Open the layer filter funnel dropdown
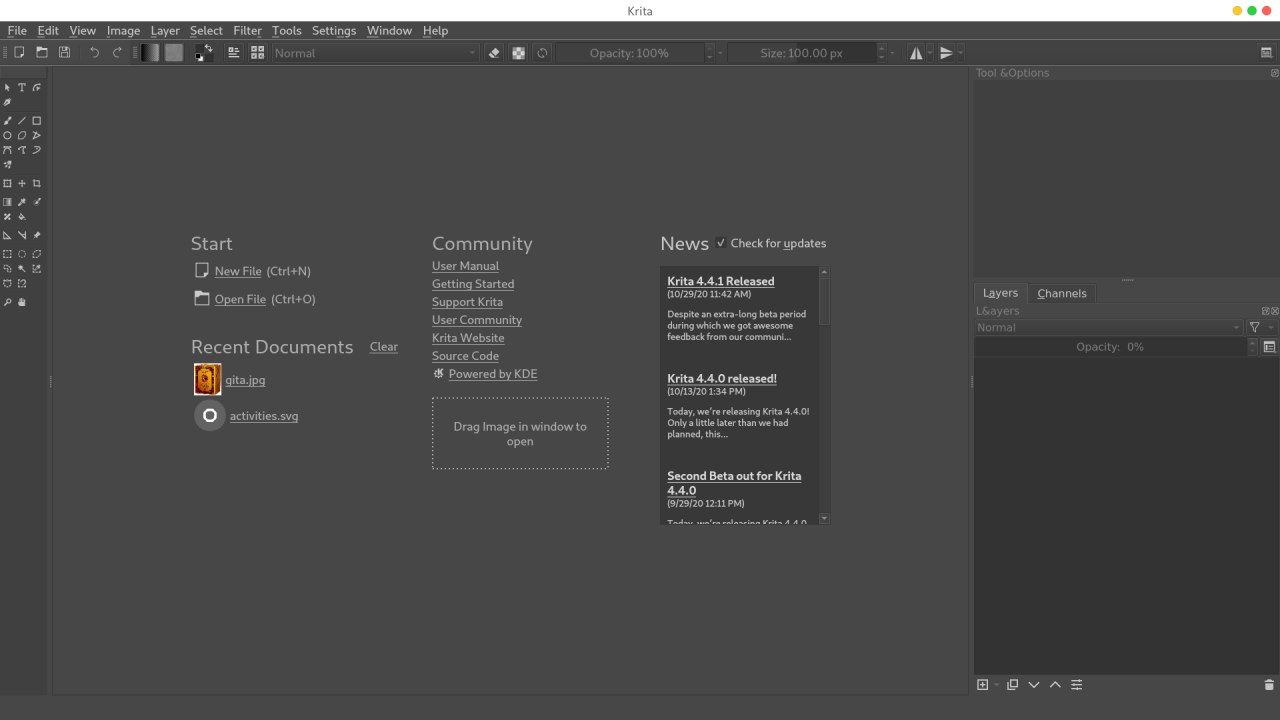Viewport: 1280px width, 720px height. 1259,327
